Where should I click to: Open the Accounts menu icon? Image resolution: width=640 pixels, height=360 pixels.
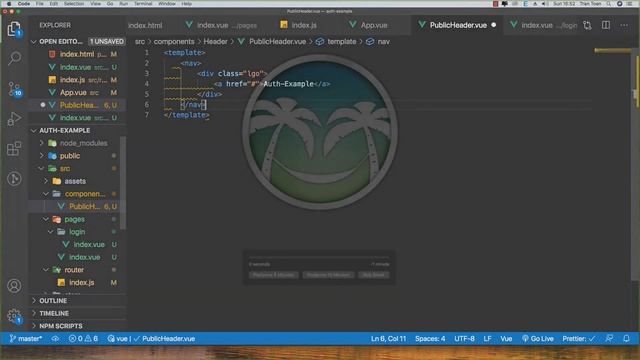[14, 286]
